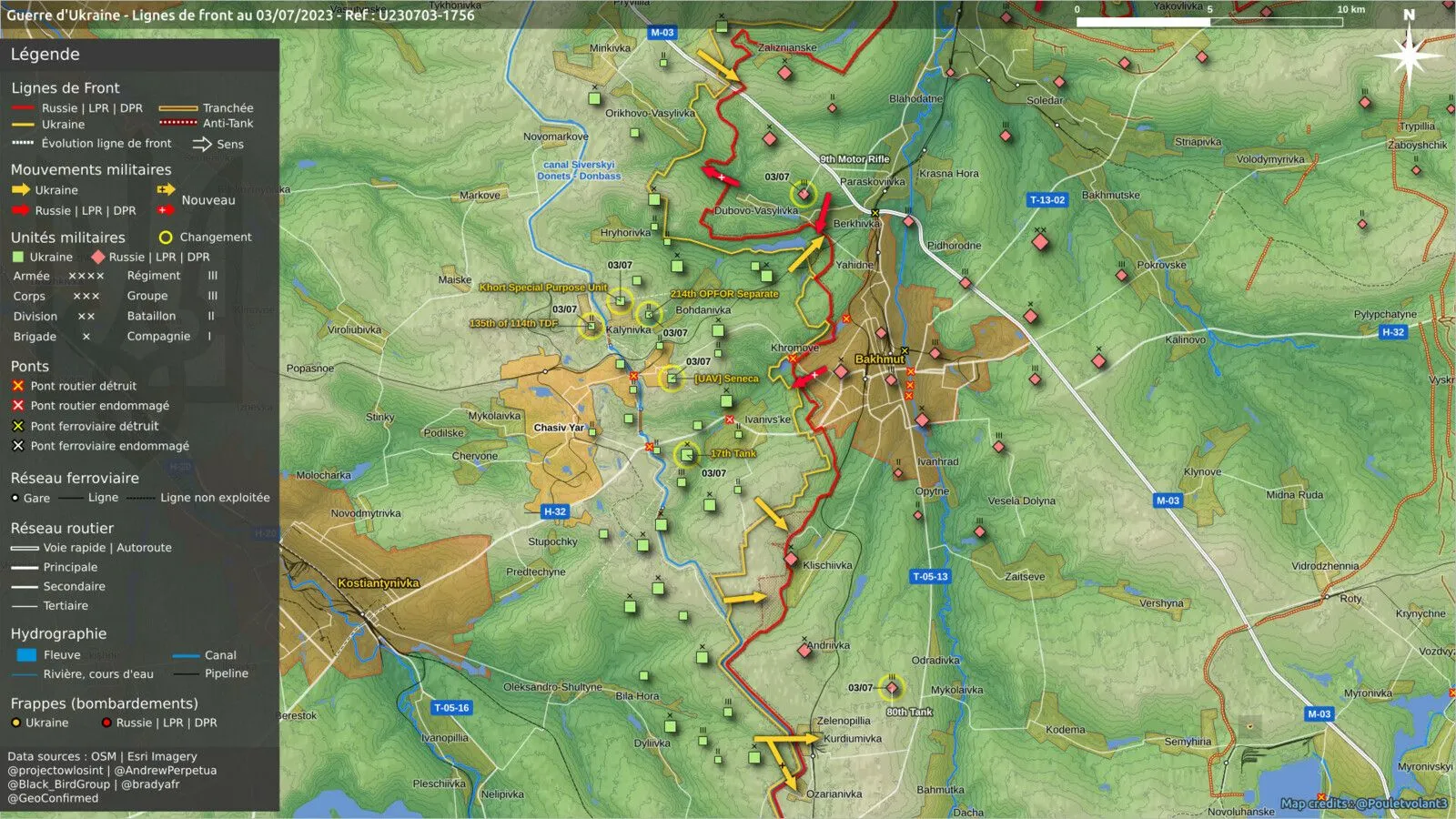Click the yellow 'Changement' circle icon
1456x819 pixels.
coord(166,238)
